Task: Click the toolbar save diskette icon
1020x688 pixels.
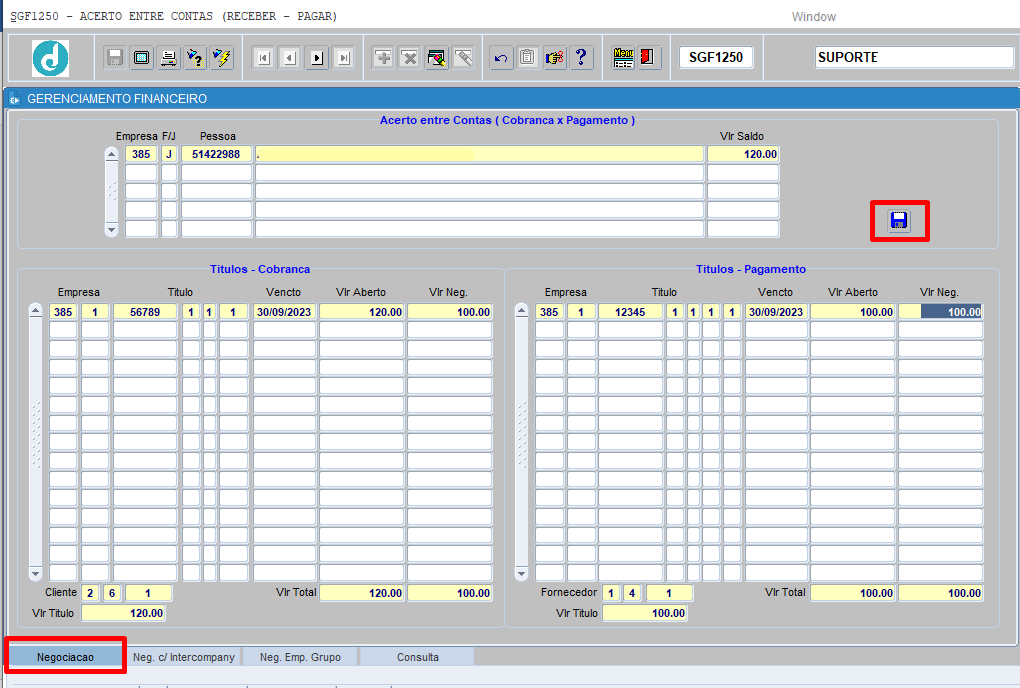Action: pos(114,58)
